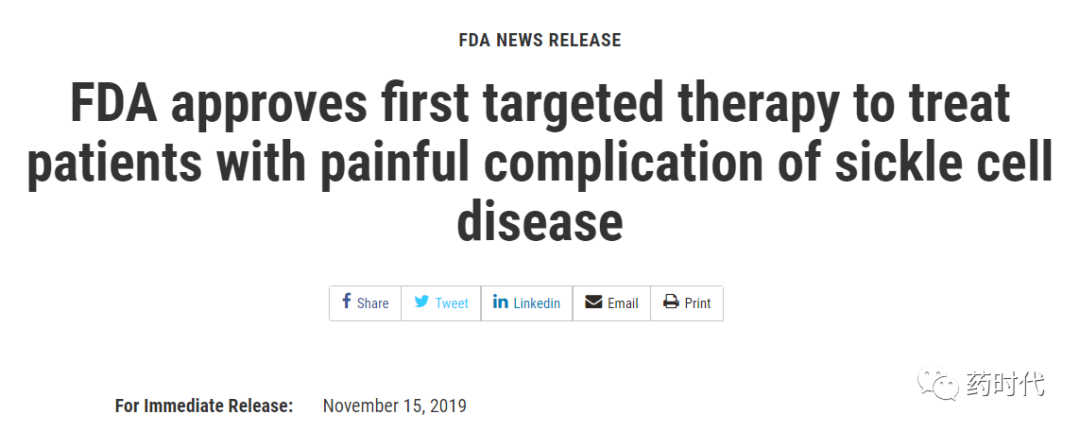Click the printer icon
This screenshot has width=1080, height=432.
(671, 302)
